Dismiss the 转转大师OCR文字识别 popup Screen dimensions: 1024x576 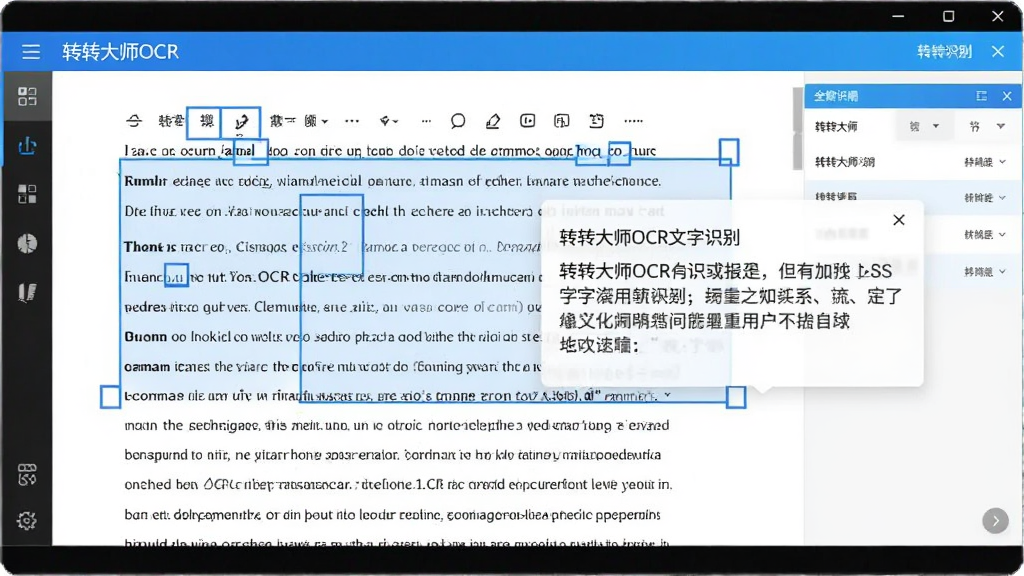[899, 220]
